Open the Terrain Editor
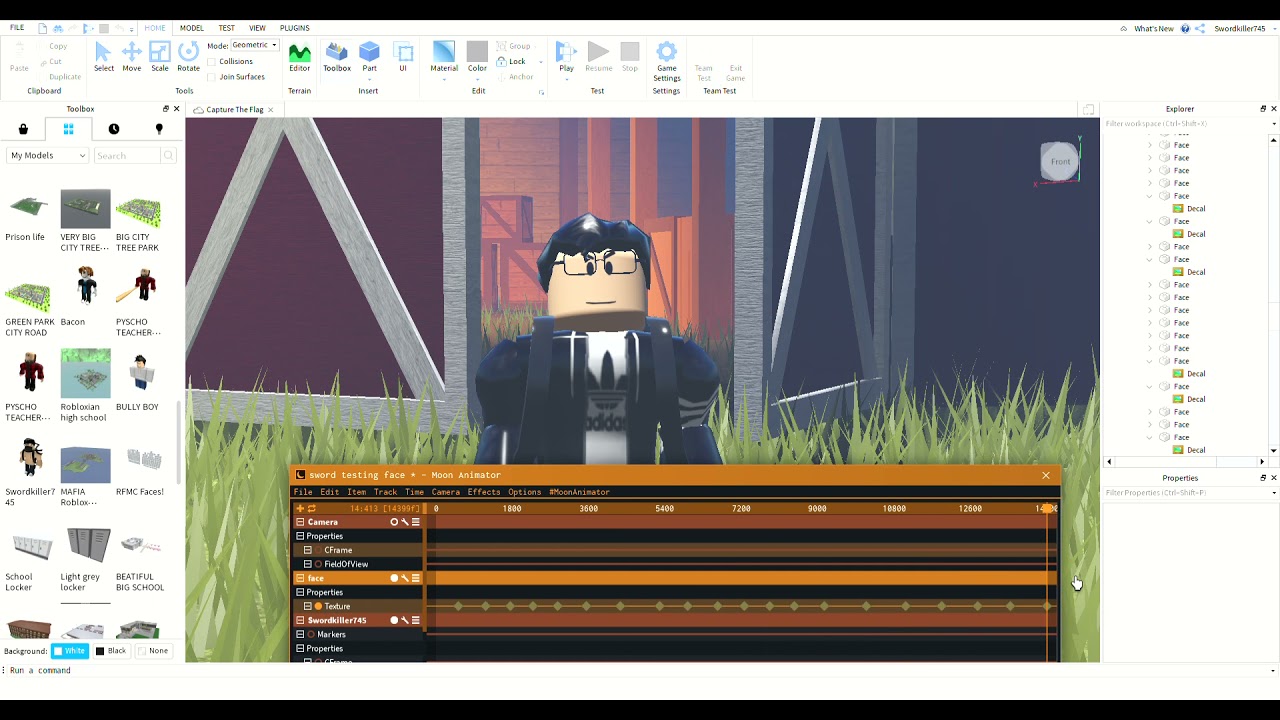Screen dimensions: 1280x720 click(300, 57)
